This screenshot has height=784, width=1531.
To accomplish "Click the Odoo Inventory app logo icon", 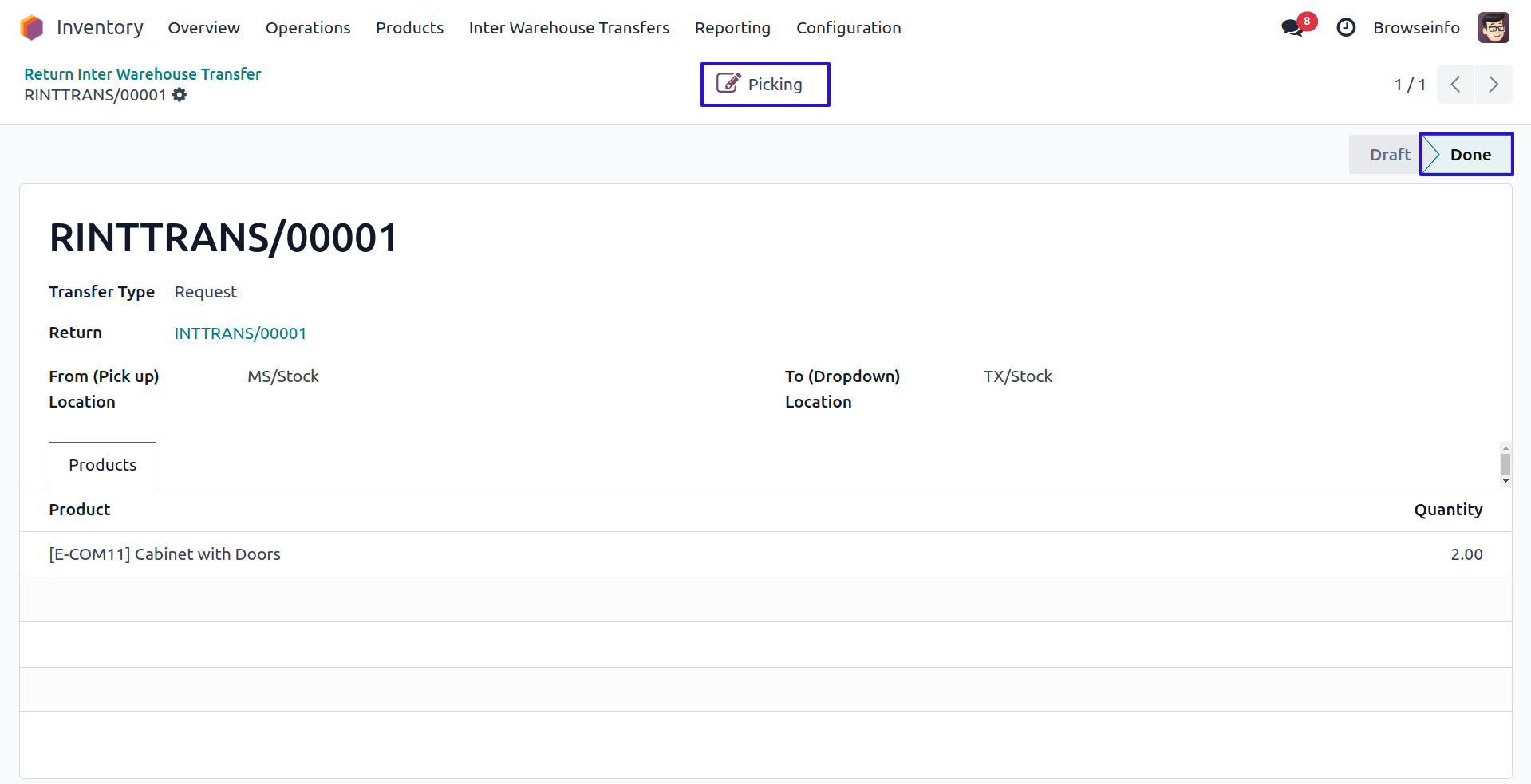I will pos(32,28).
